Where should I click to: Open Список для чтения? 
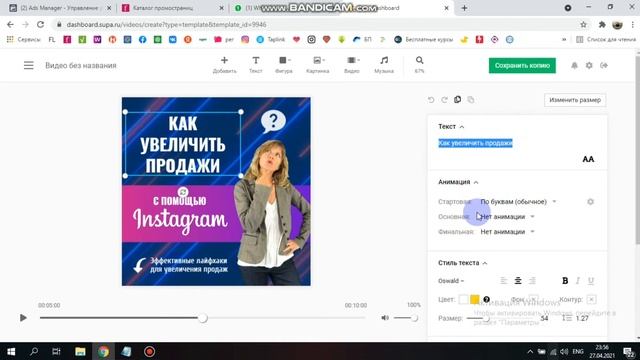[x=606, y=40]
